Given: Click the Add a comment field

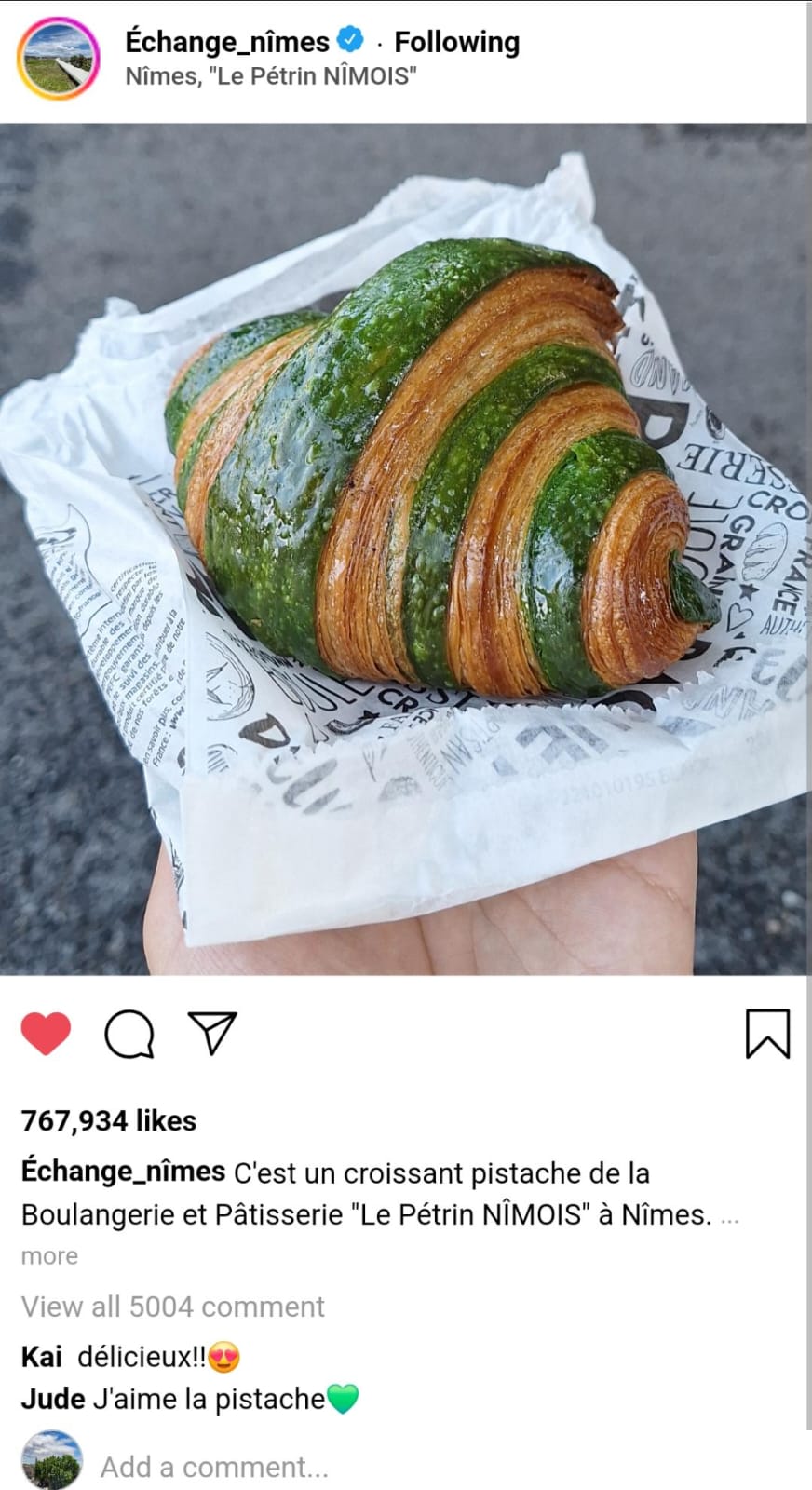Looking at the screenshot, I should 214,1467.
